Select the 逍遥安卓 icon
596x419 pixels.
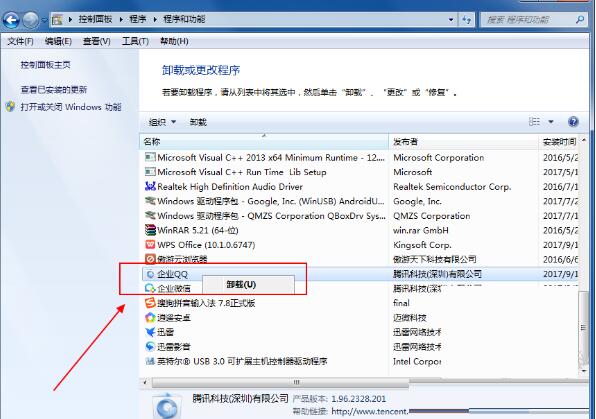[150, 317]
